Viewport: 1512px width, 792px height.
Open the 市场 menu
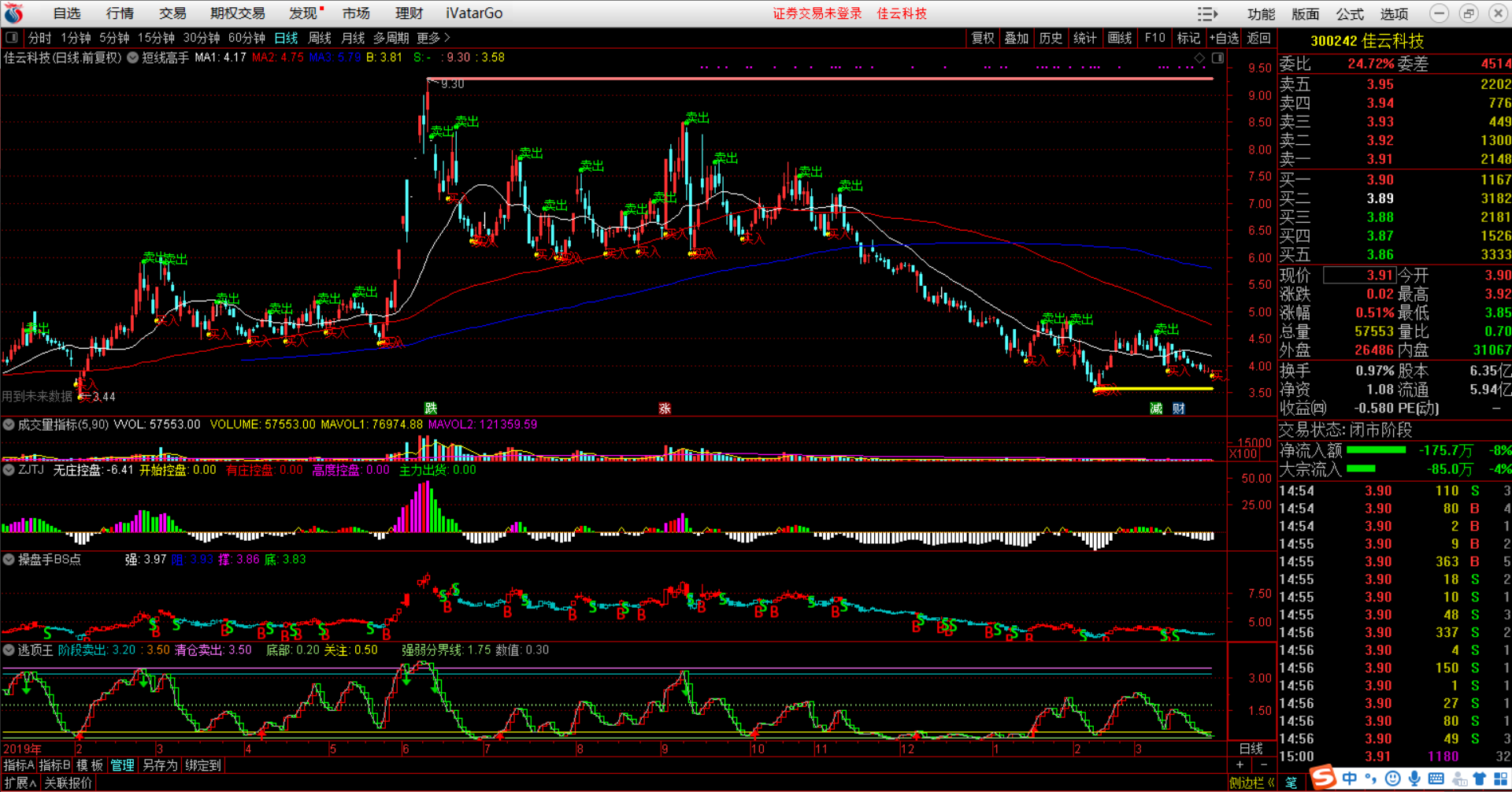pyautogui.click(x=356, y=13)
